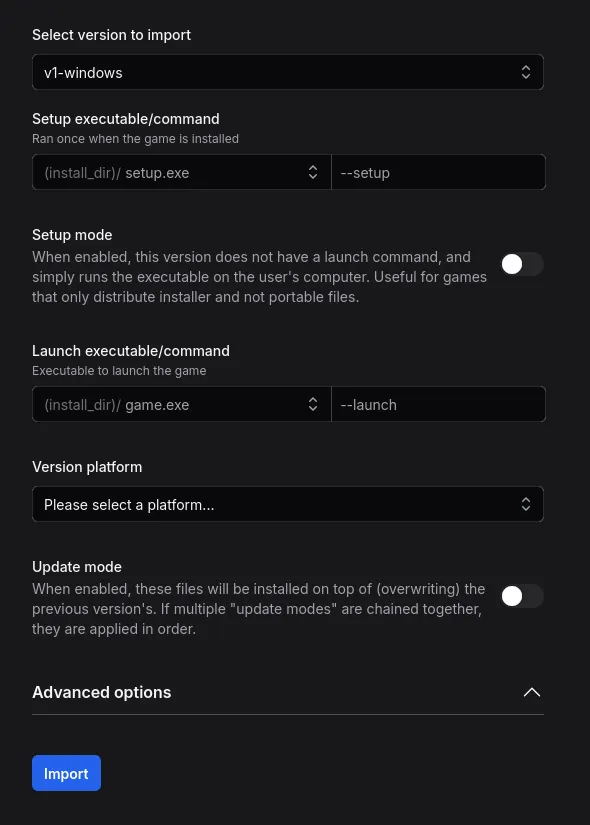Open the setup.exe executable dropdown
590x825 pixels.
click(x=182, y=172)
